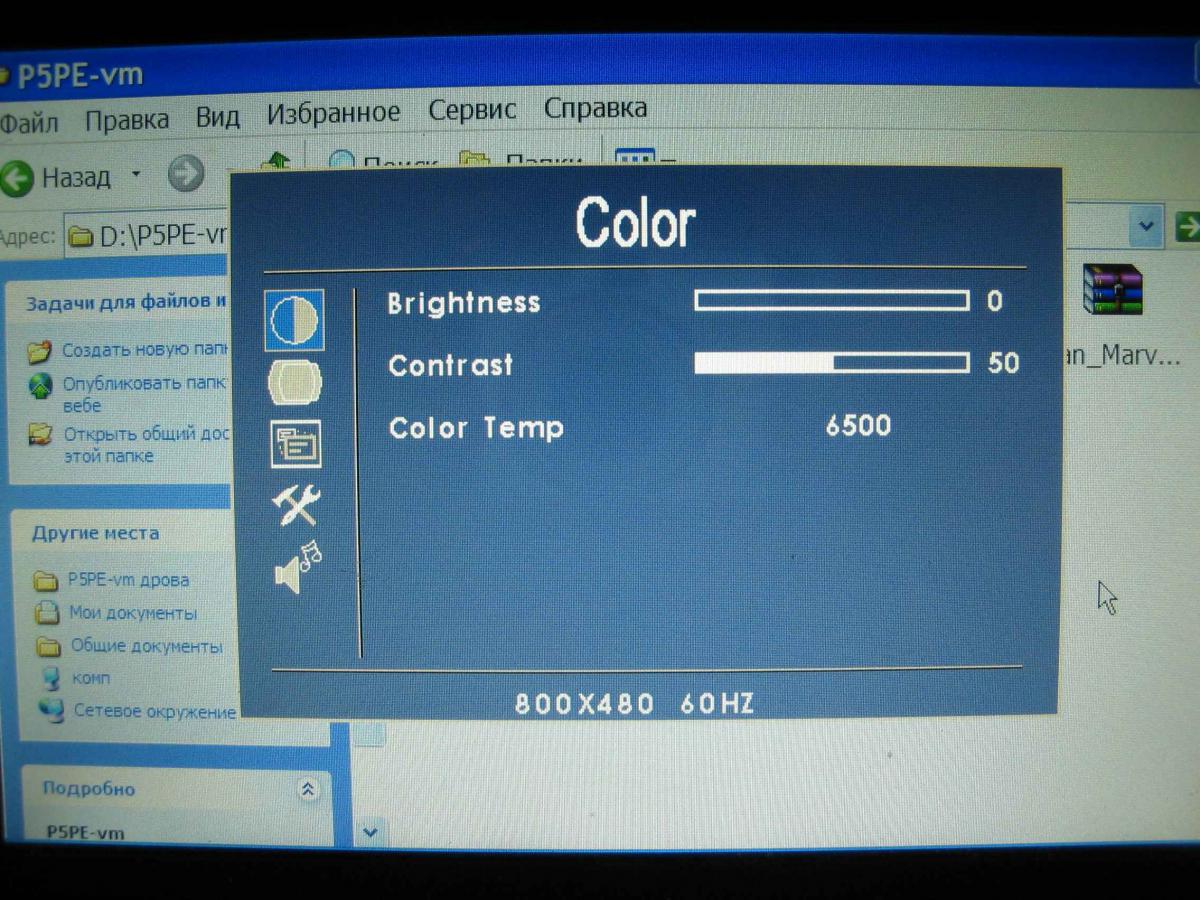Click the WinRAR archive file icon

click(x=1112, y=292)
